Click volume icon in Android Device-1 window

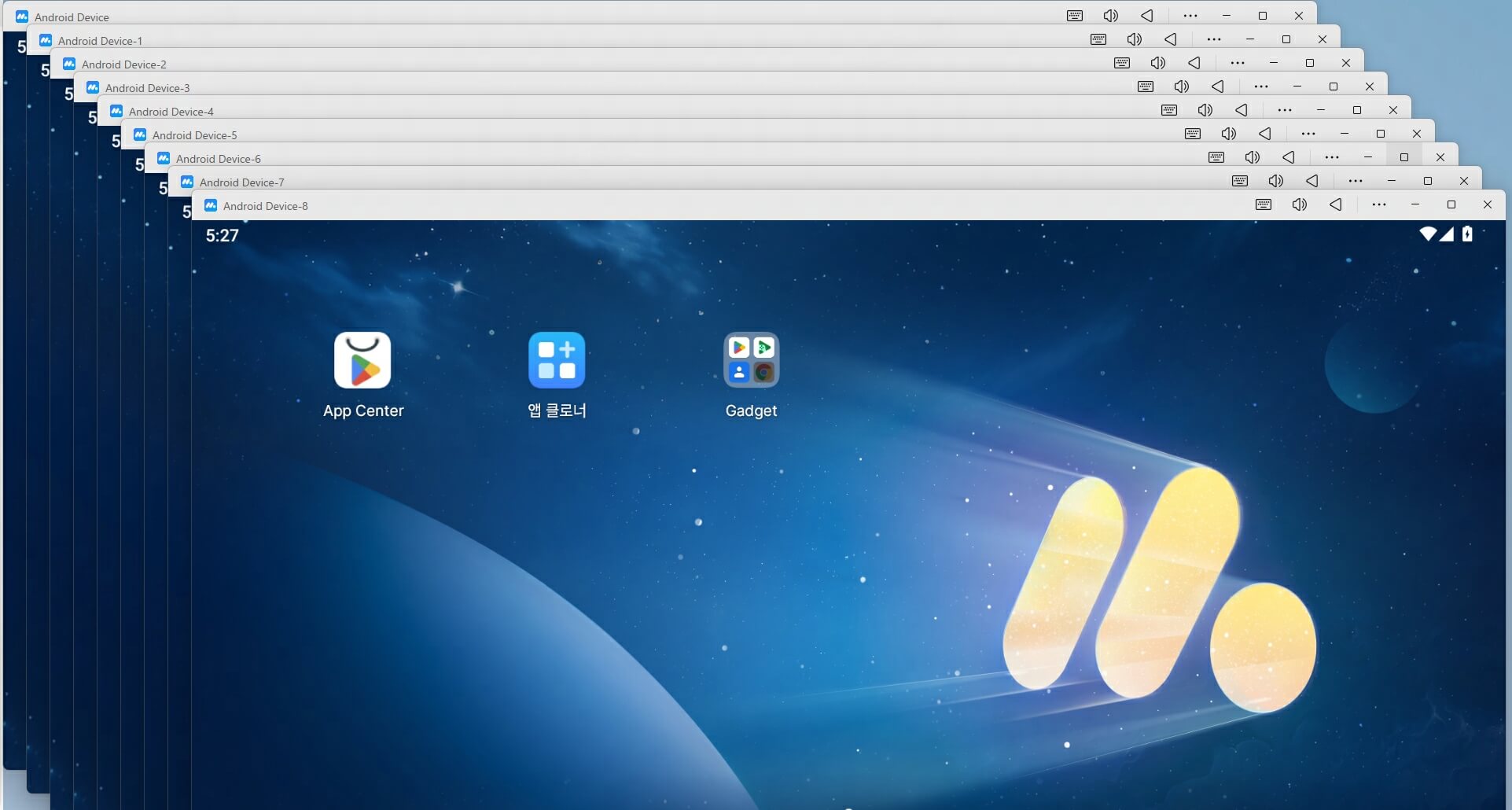pos(1135,39)
